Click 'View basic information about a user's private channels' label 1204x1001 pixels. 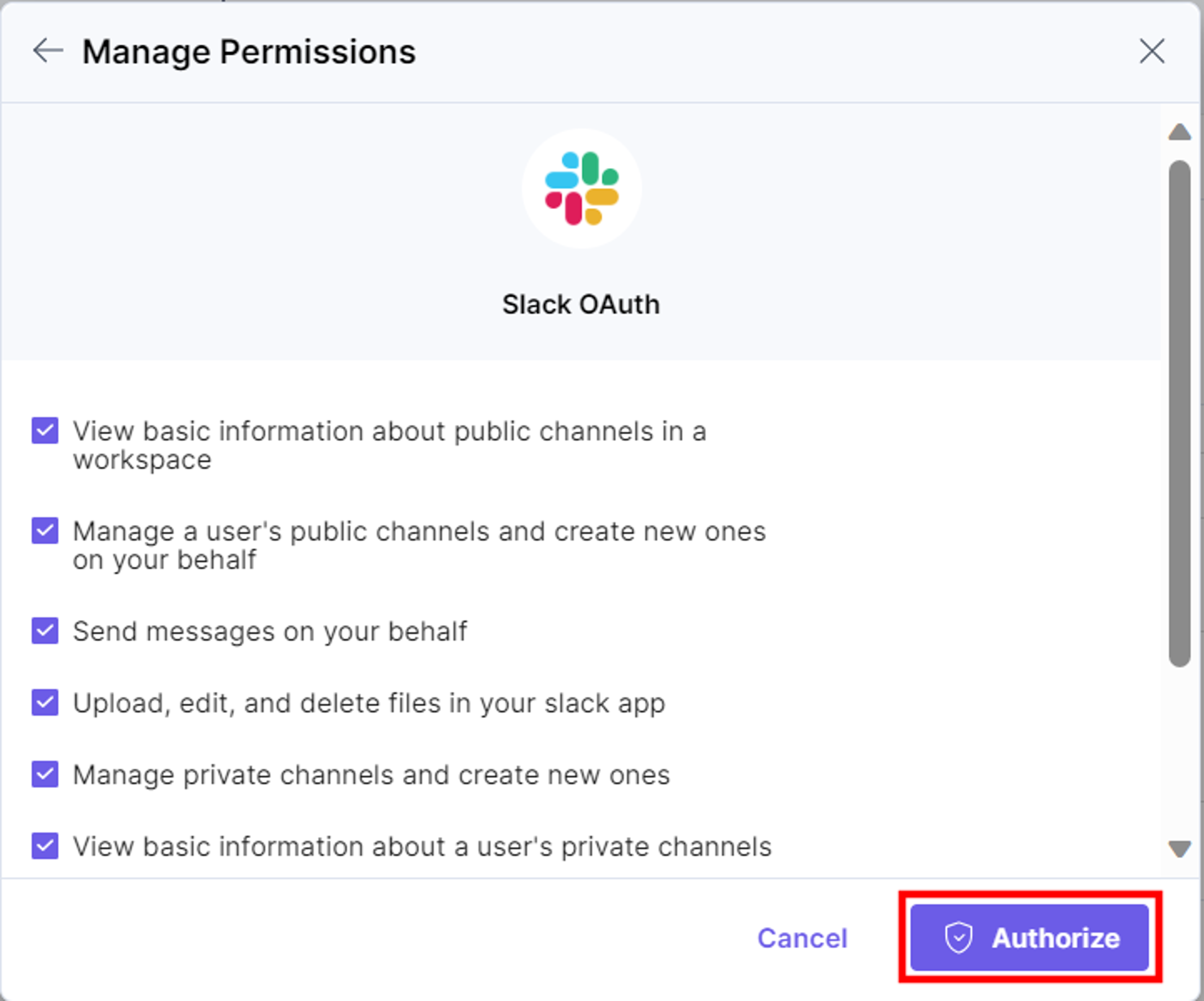pos(423,847)
